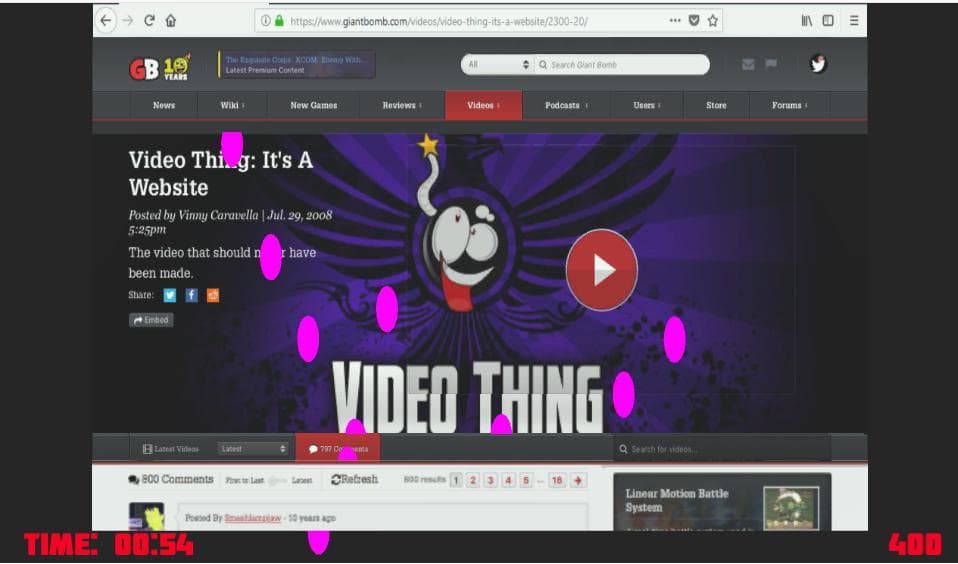
Task: Toggle First to Last / Latest comment order
Action: click(277, 481)
